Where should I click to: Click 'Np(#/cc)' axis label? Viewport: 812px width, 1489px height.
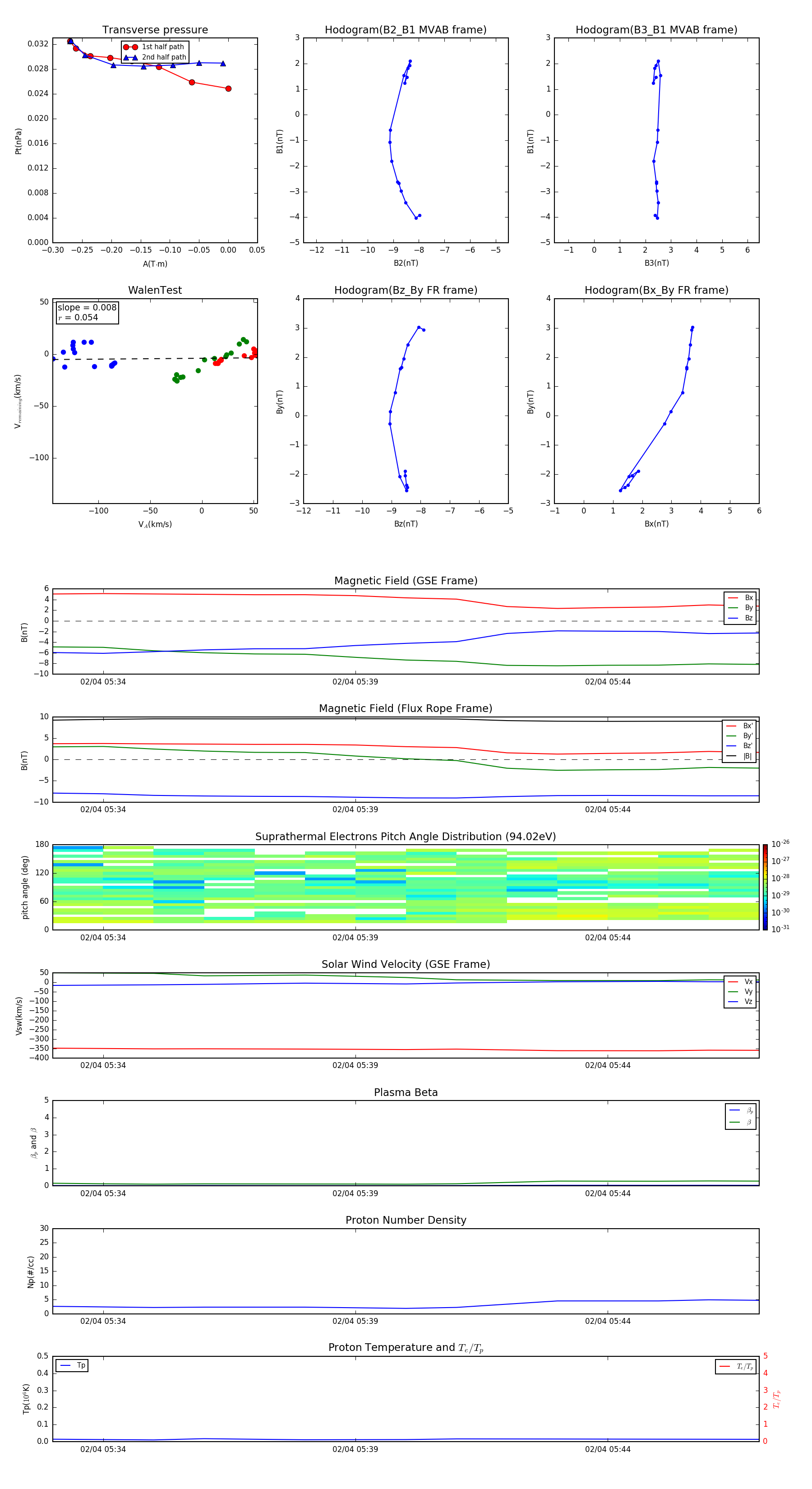pos(31,1272)
